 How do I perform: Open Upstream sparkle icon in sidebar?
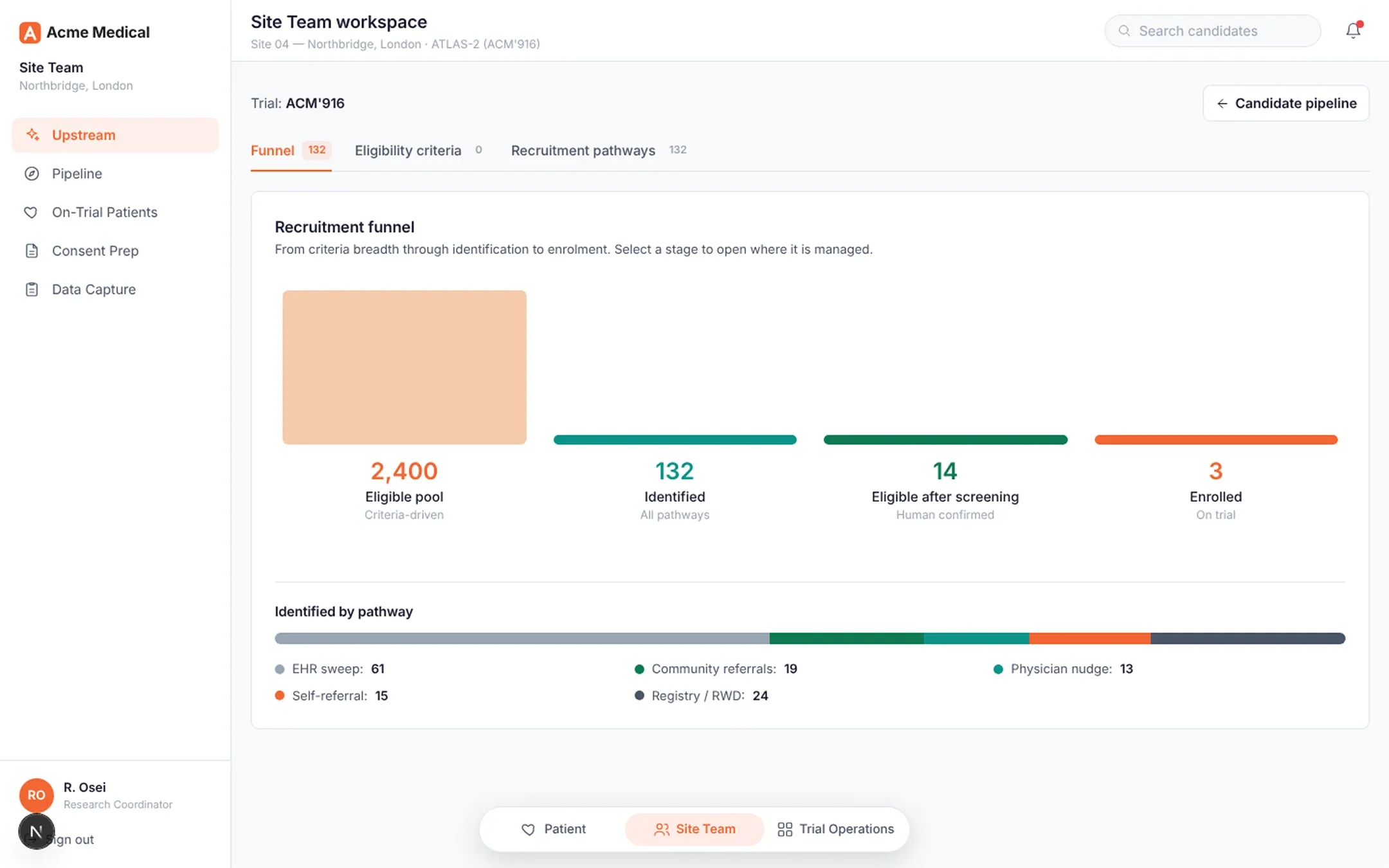(32, 134)
